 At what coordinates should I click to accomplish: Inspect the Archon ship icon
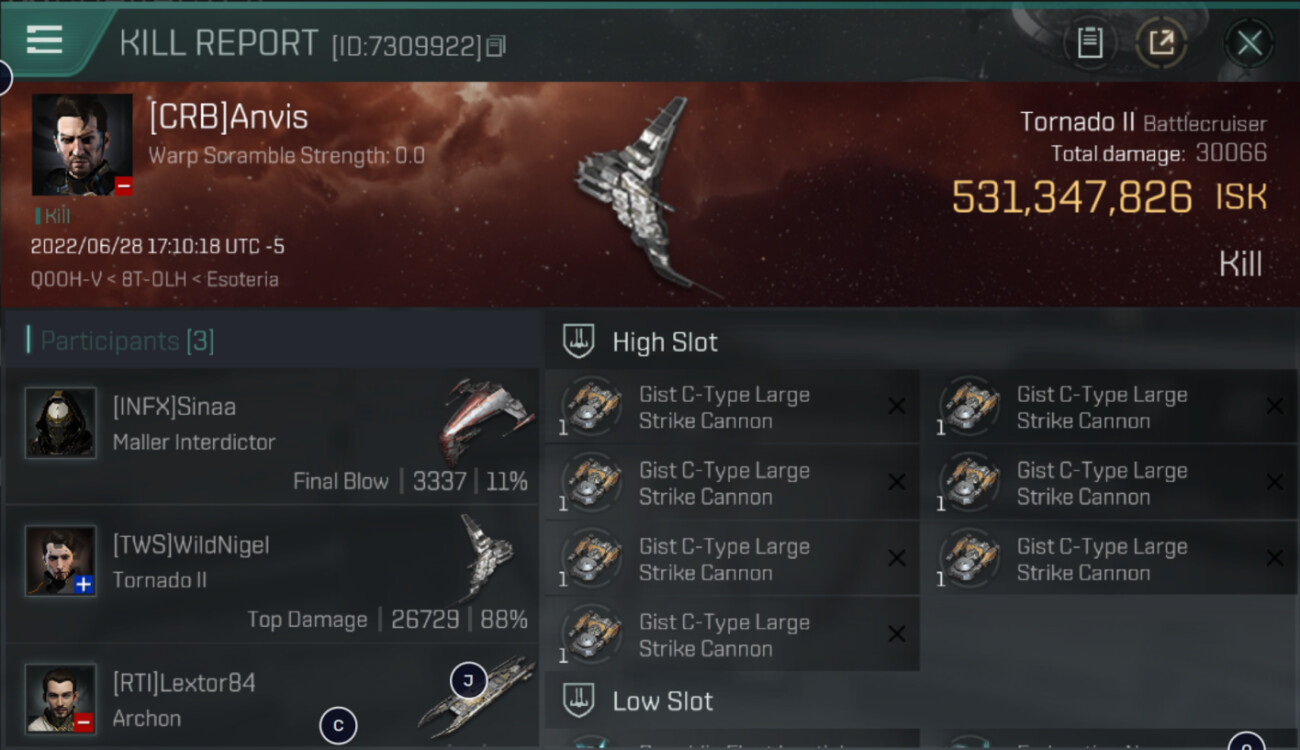tap(476, 695)
